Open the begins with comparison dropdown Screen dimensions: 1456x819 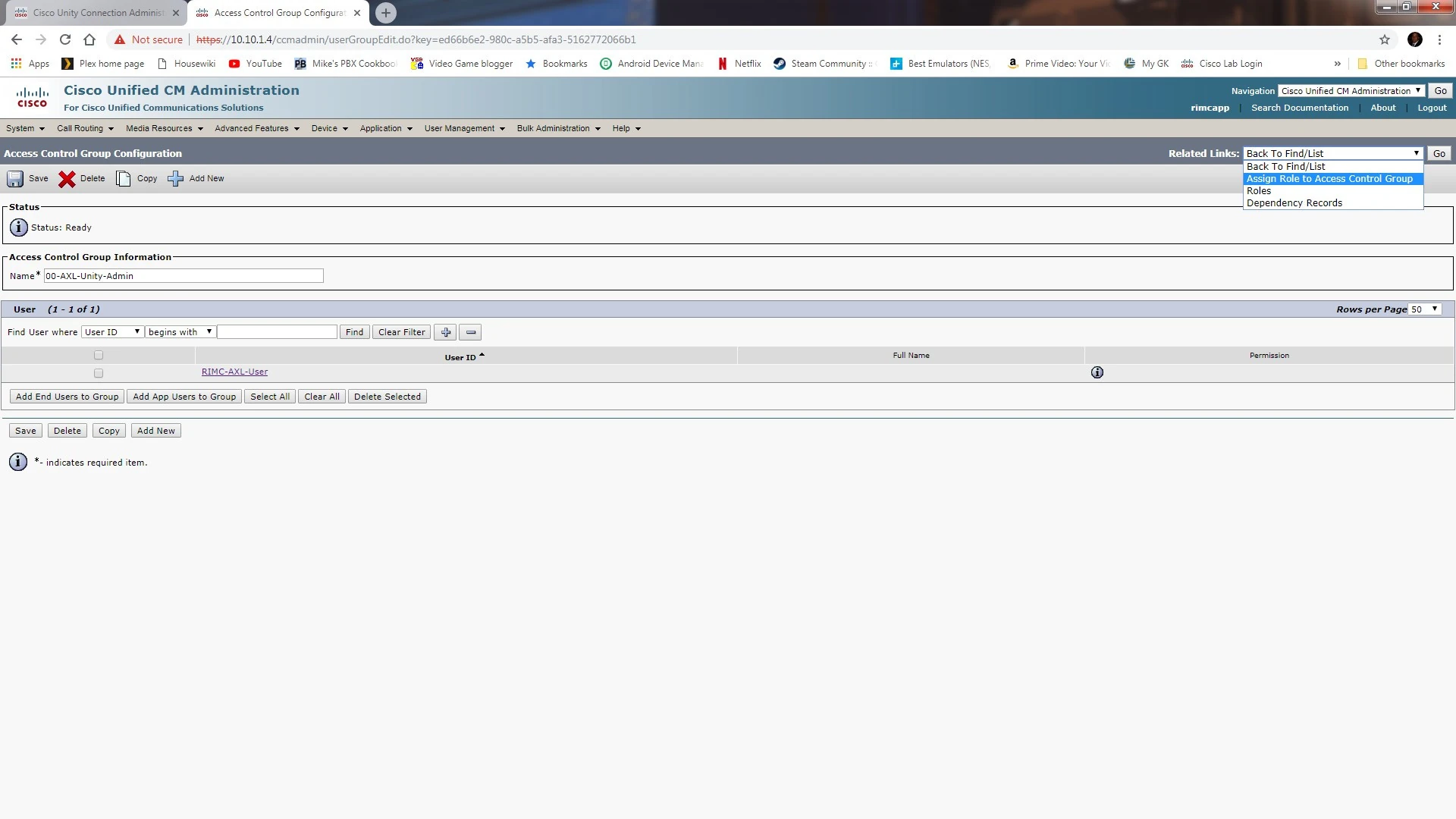180,331
